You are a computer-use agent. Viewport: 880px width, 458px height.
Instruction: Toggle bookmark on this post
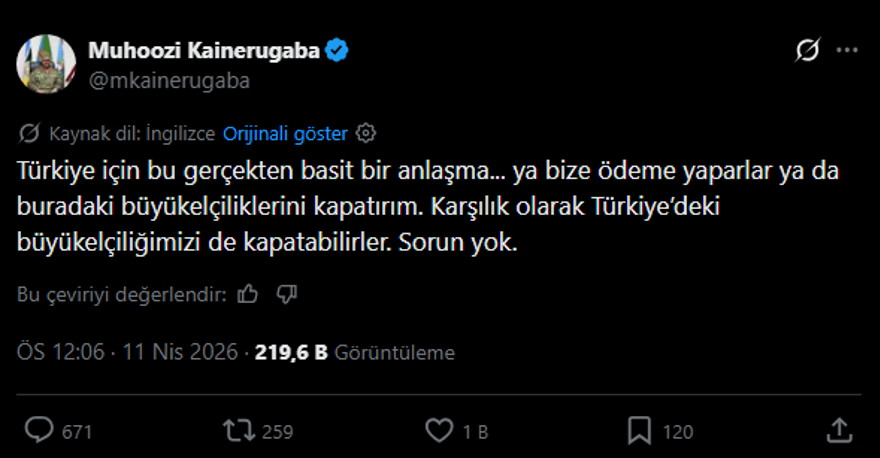(x=640, y=431)
